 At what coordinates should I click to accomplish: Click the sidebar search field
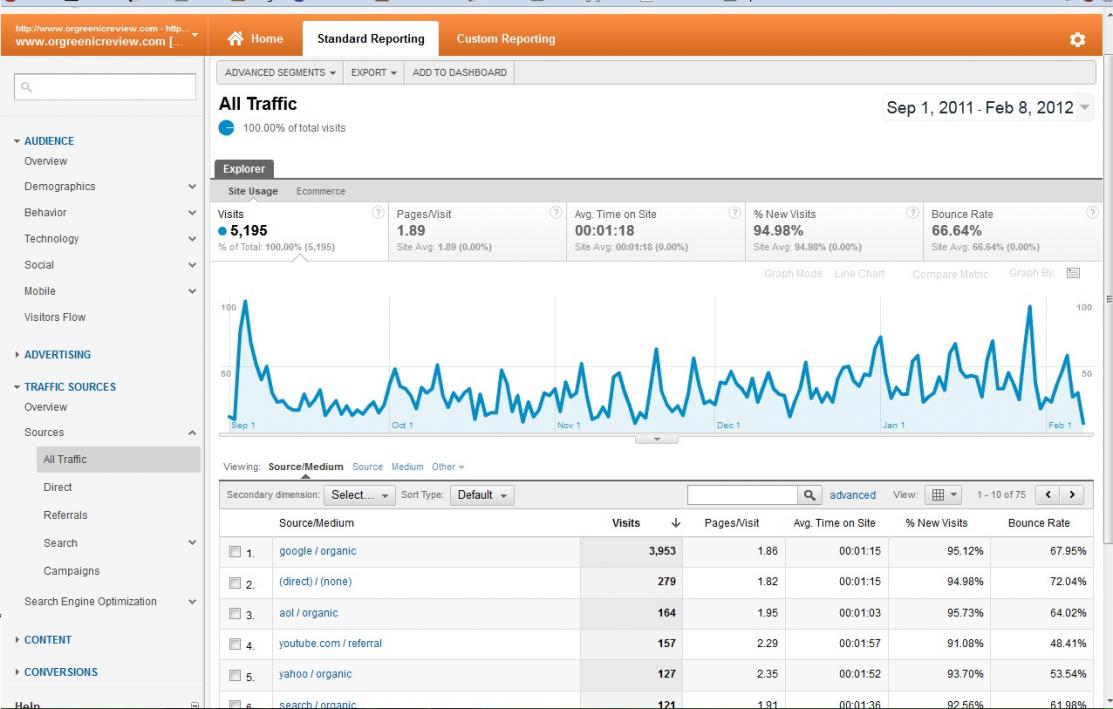coord(105,87)
